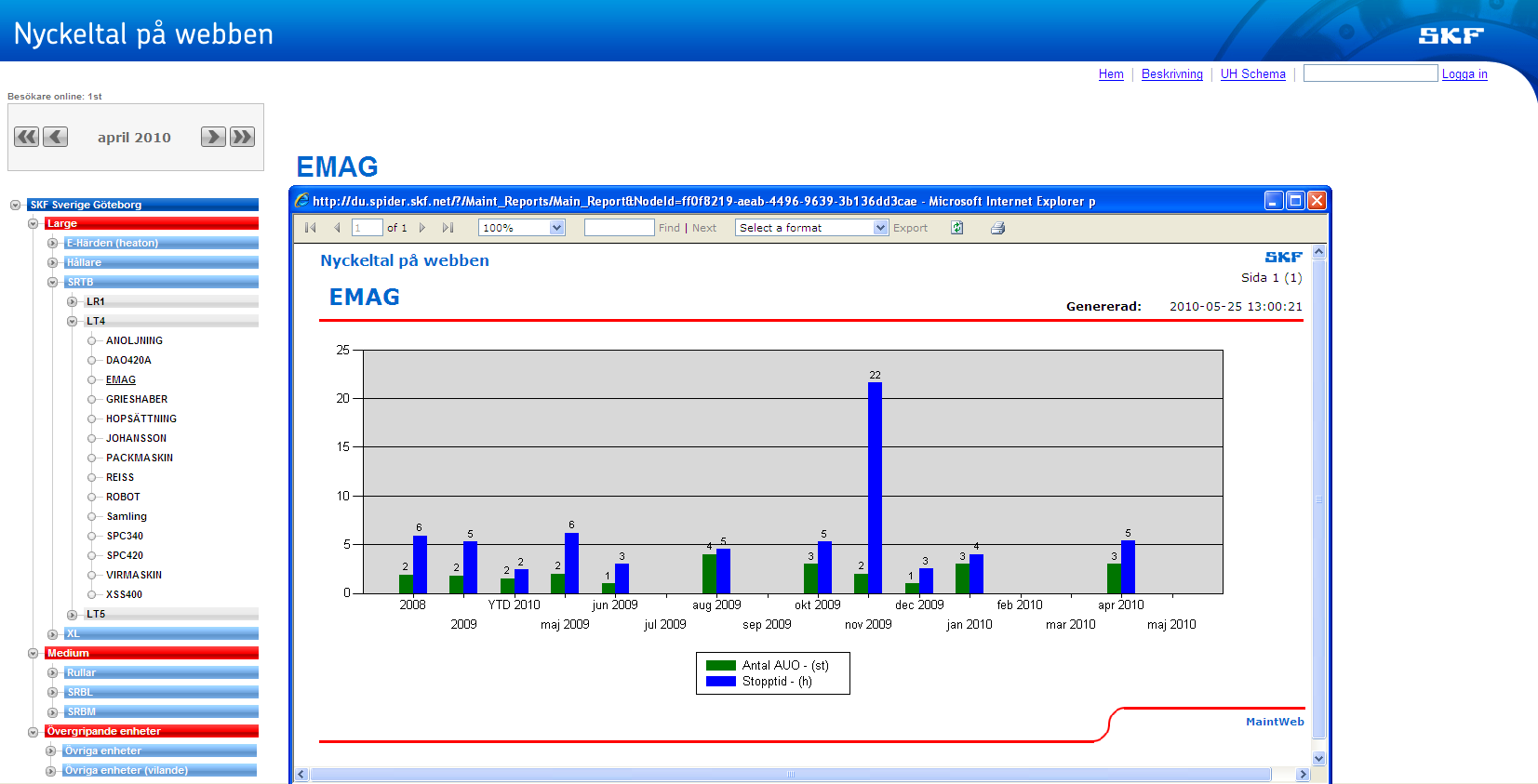This screenshot has width=1538, height=784.
Task: Click the SKF logo in page header
Action: (x=1451, y=35)
